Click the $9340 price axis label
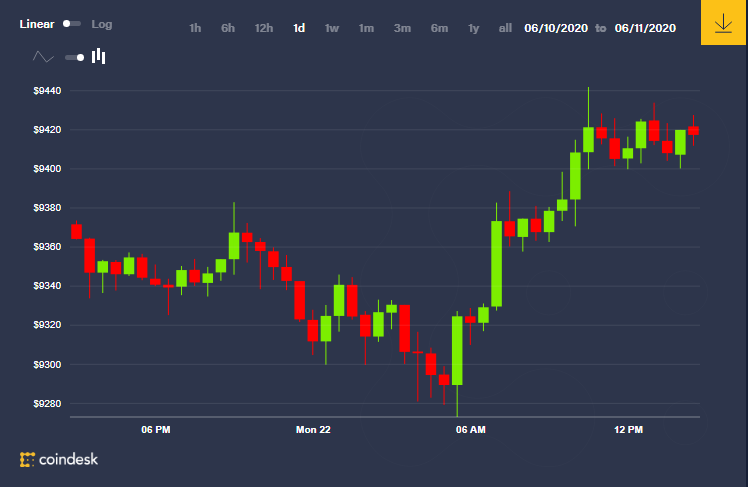This screenshot has width=748, height=487. coord(47,286)
